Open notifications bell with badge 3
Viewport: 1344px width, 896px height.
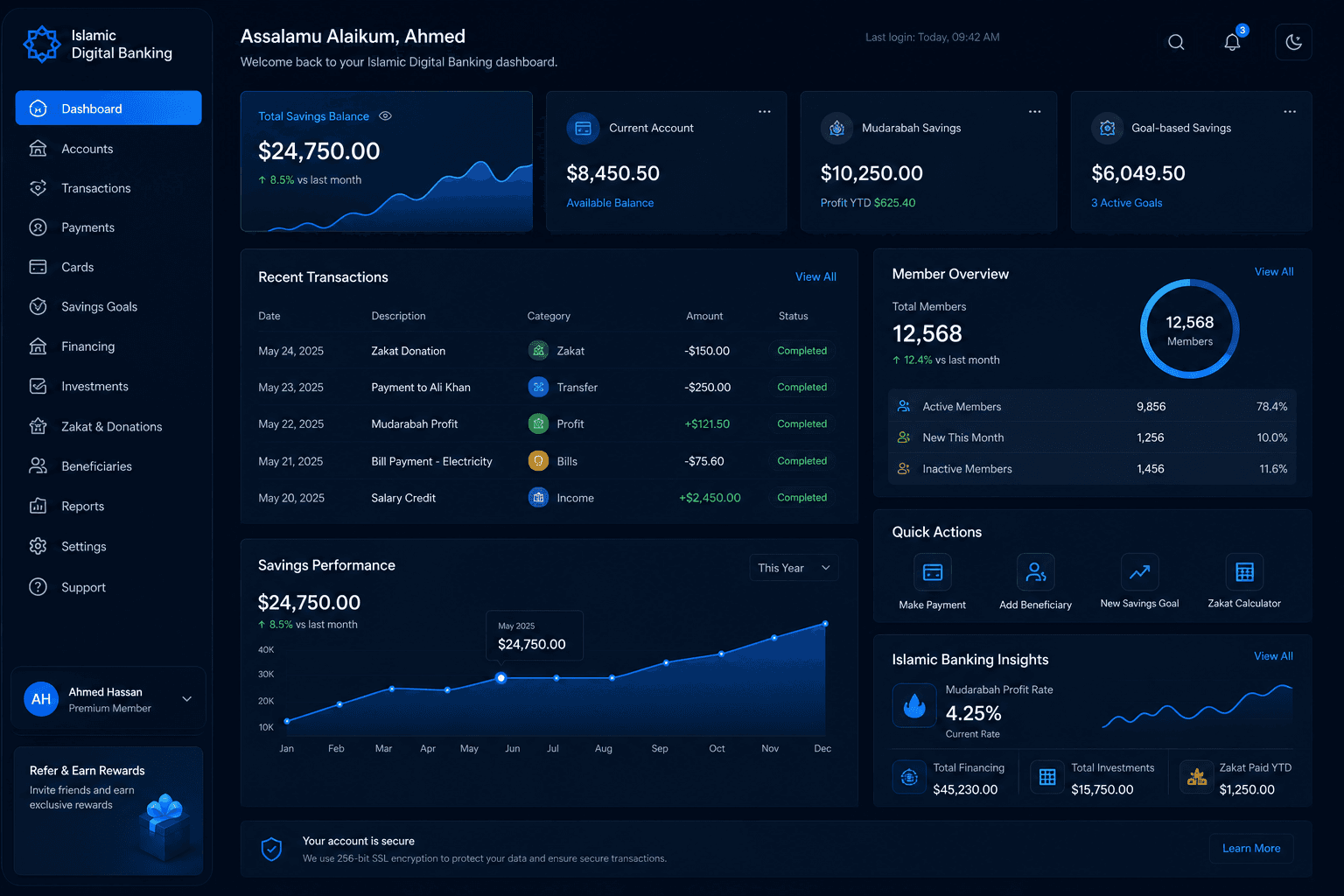pos(1232,42)
